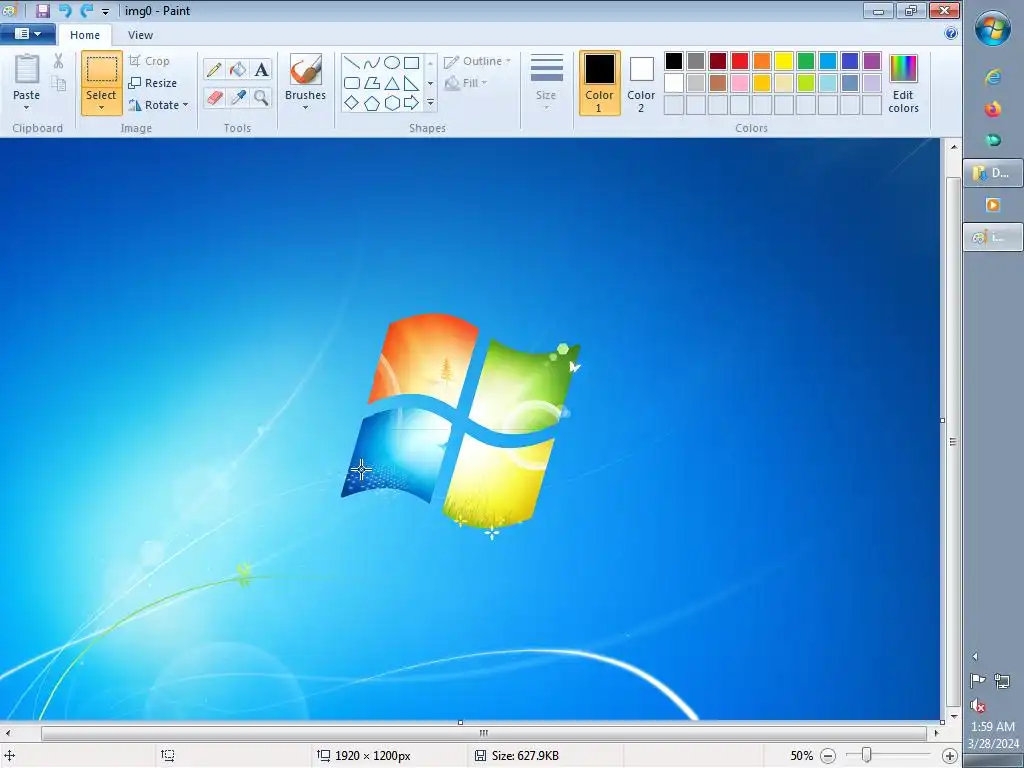Click the Copy icon in Clipboard group

[x=59, y=83]
